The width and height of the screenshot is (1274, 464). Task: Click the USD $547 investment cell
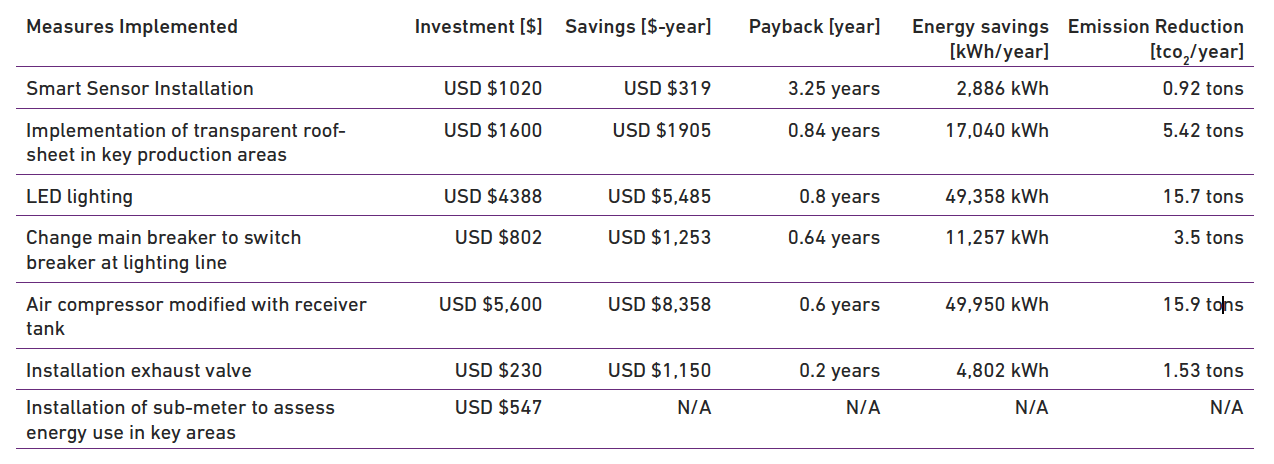498,407
